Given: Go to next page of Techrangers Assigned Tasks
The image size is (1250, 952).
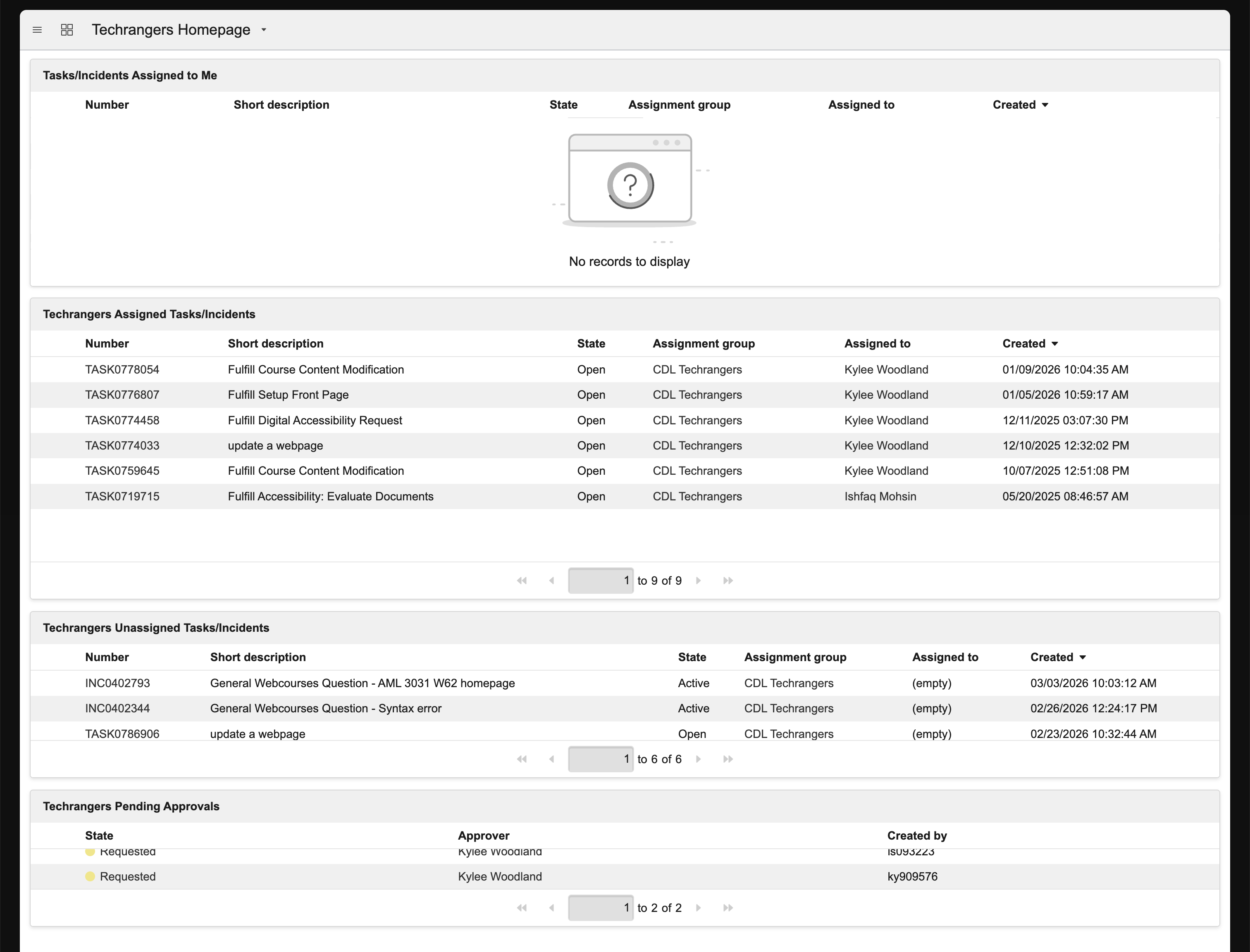Looking at the screenshot, I should coord(699,580).
